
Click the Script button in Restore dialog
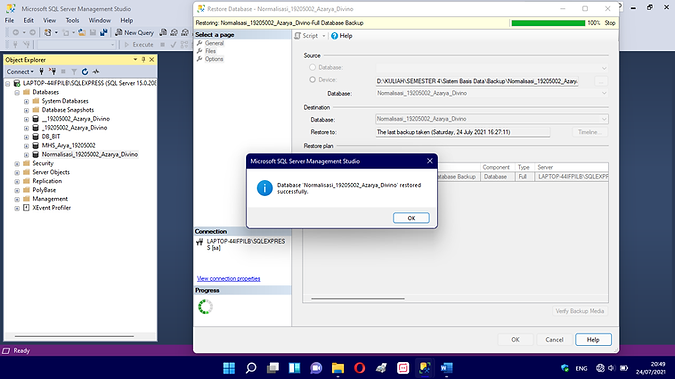[306, 36]
